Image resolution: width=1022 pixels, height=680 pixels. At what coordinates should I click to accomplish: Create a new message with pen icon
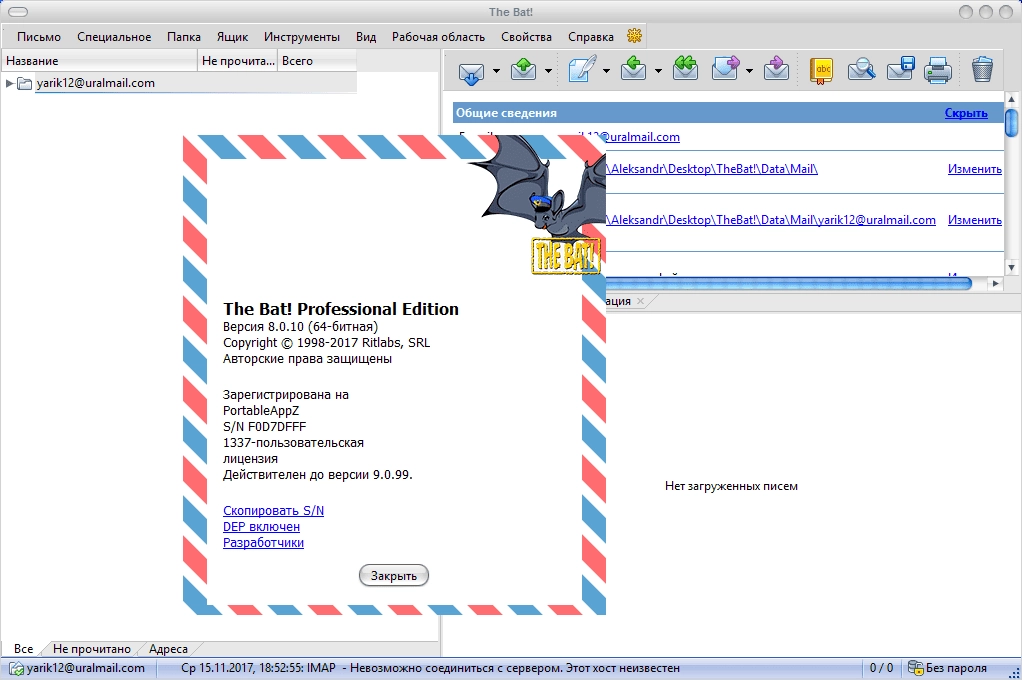581,70
